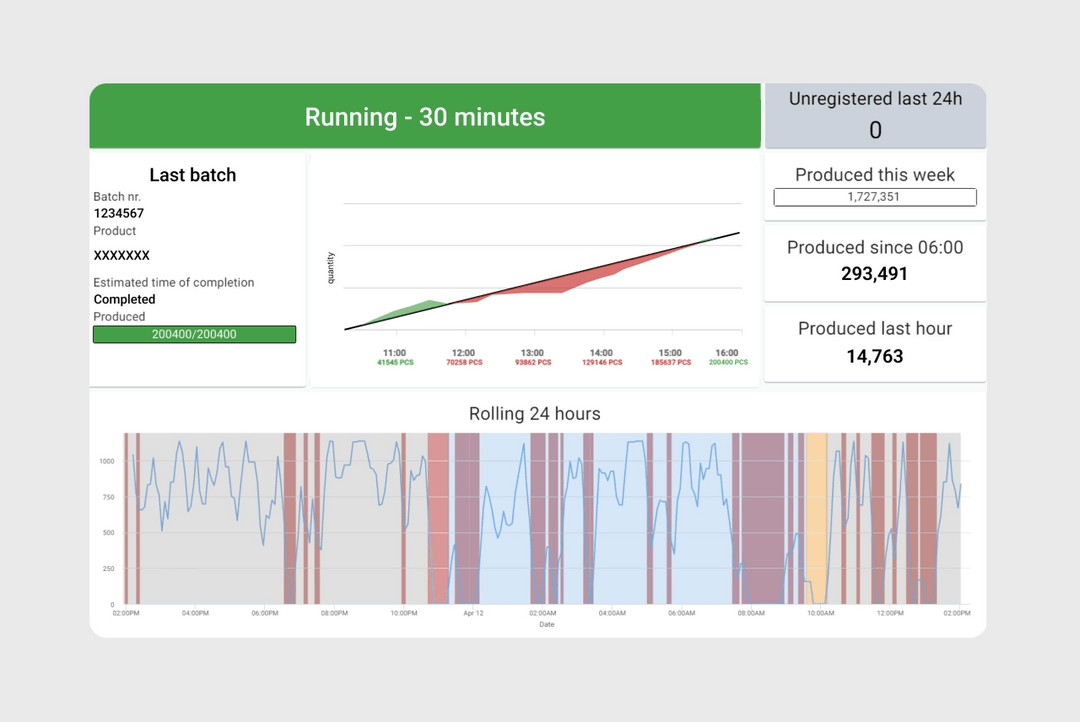
Task: Select batch number 1234567
Action: tap(118, 213)
